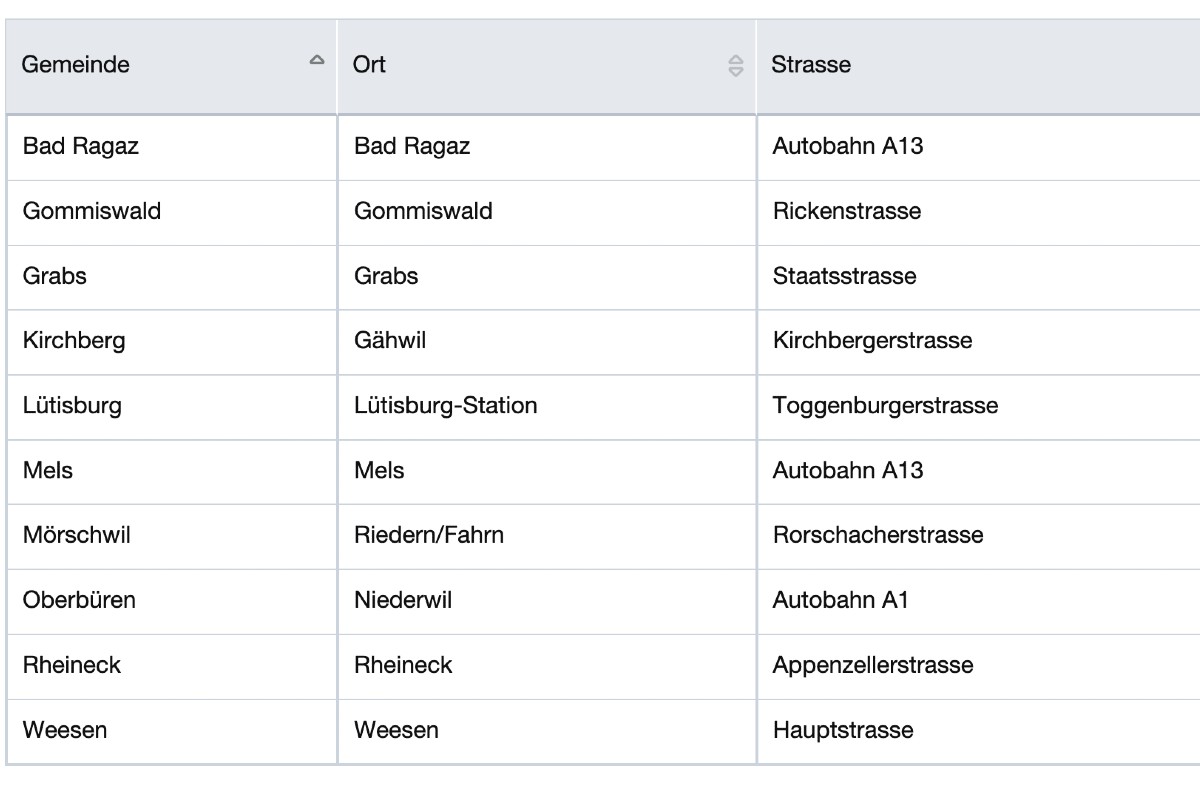Click the ascending sort arrow on Gemeinde column

point(317,60)
